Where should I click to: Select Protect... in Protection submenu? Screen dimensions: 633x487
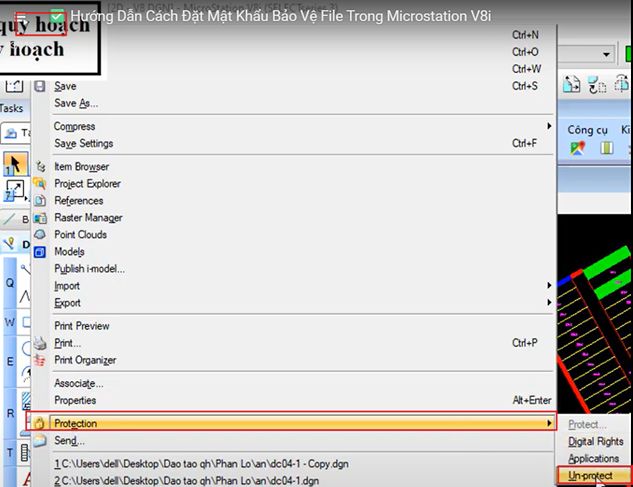coord(587,424)
